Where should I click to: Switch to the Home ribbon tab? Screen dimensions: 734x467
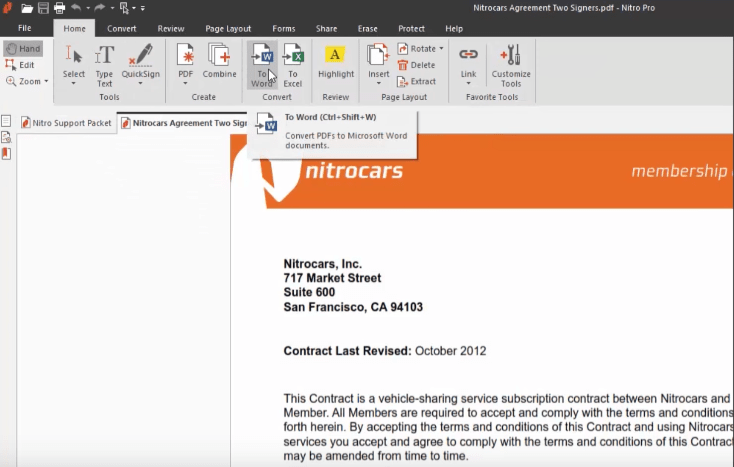[74, 29]
